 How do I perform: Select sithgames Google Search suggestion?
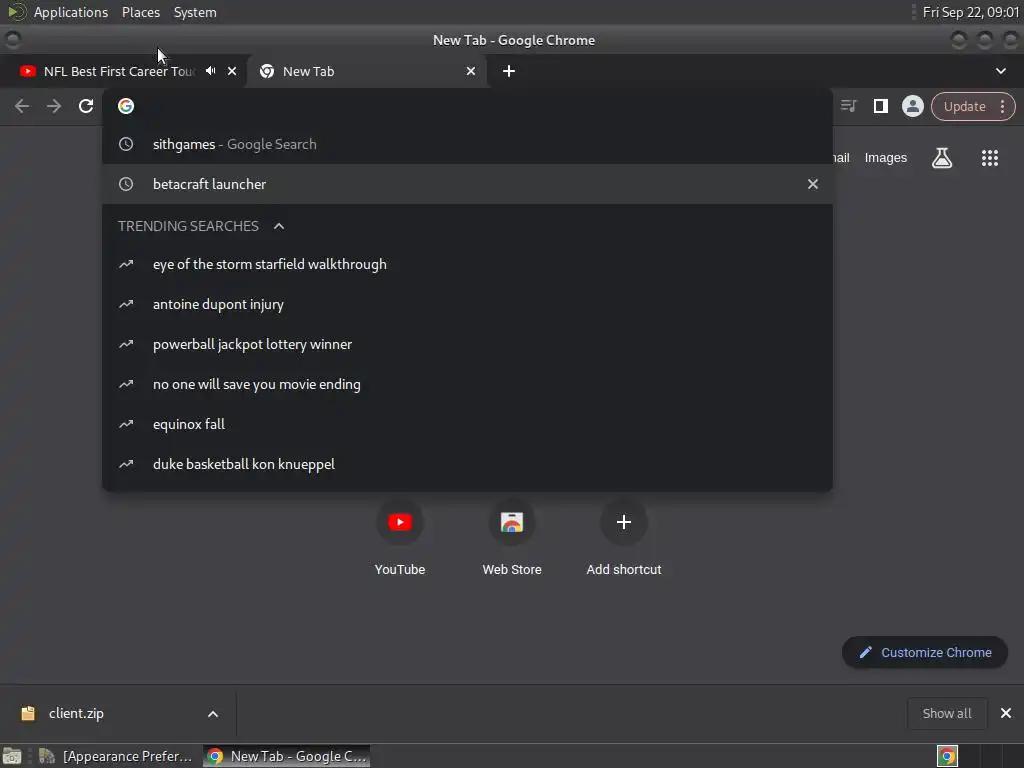click(x=467, y=144)
